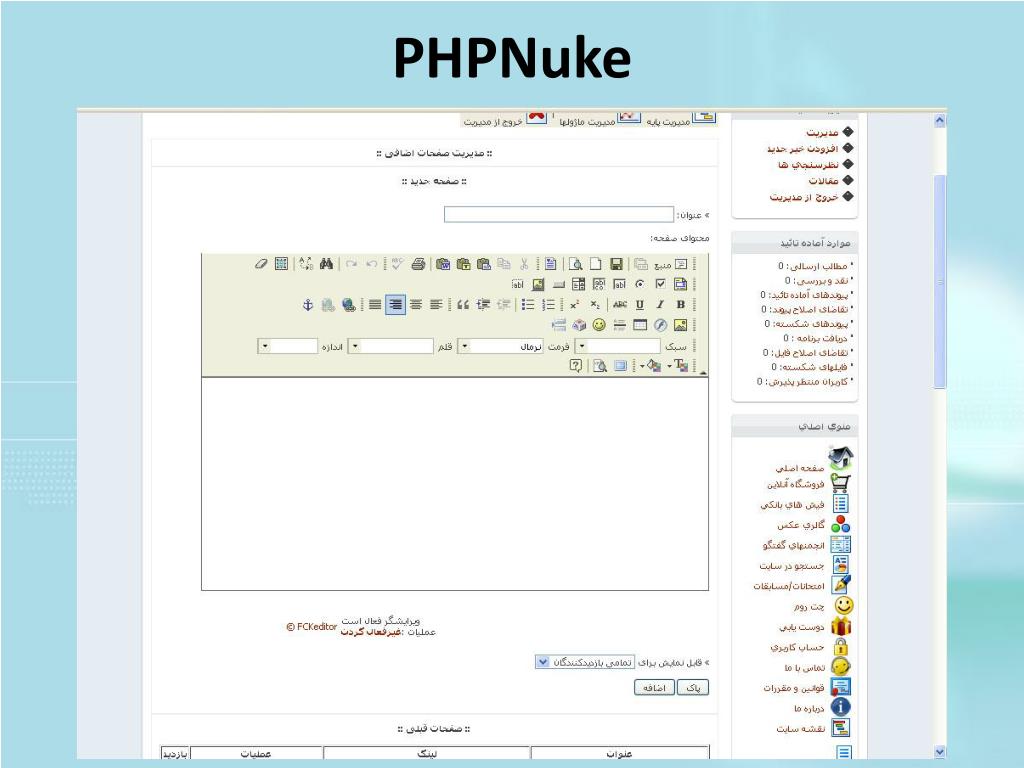Open the فرمت format dropdown showing نرمال

coord(501,346)
